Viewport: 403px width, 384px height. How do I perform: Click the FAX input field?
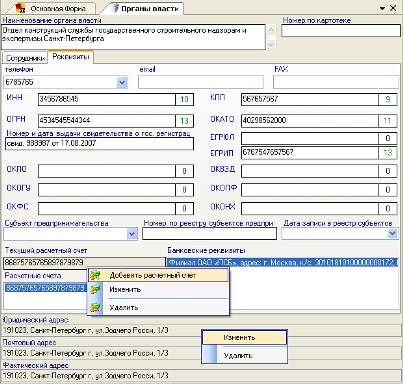[336, 82]
